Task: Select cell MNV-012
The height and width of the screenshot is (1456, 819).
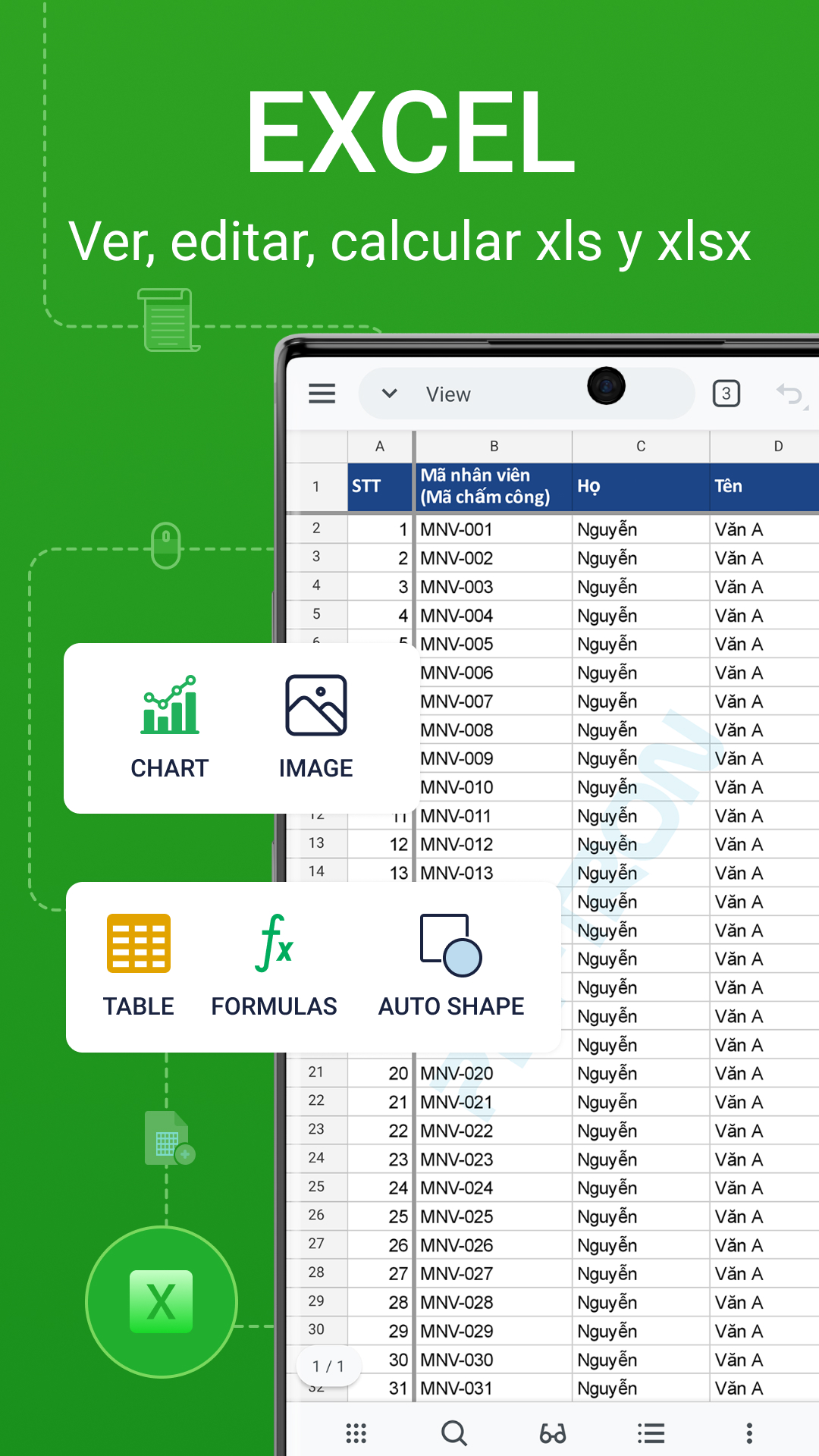Action: [x=494, y=844]
